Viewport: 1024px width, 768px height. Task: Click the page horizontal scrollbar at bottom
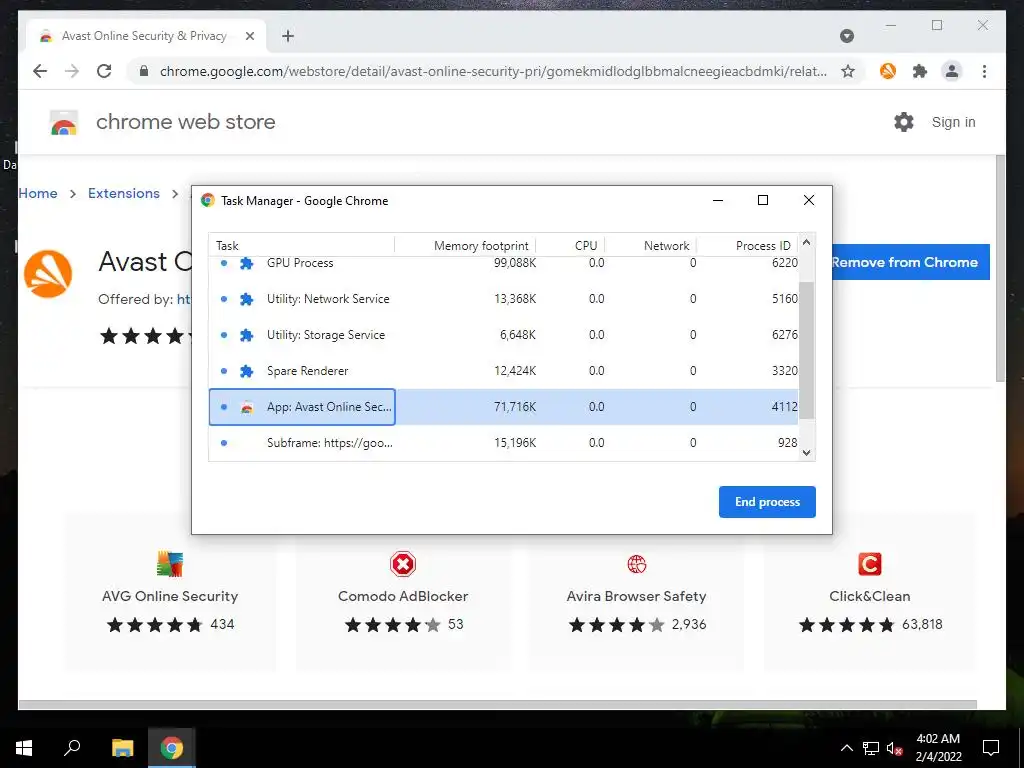pos(498,705)
